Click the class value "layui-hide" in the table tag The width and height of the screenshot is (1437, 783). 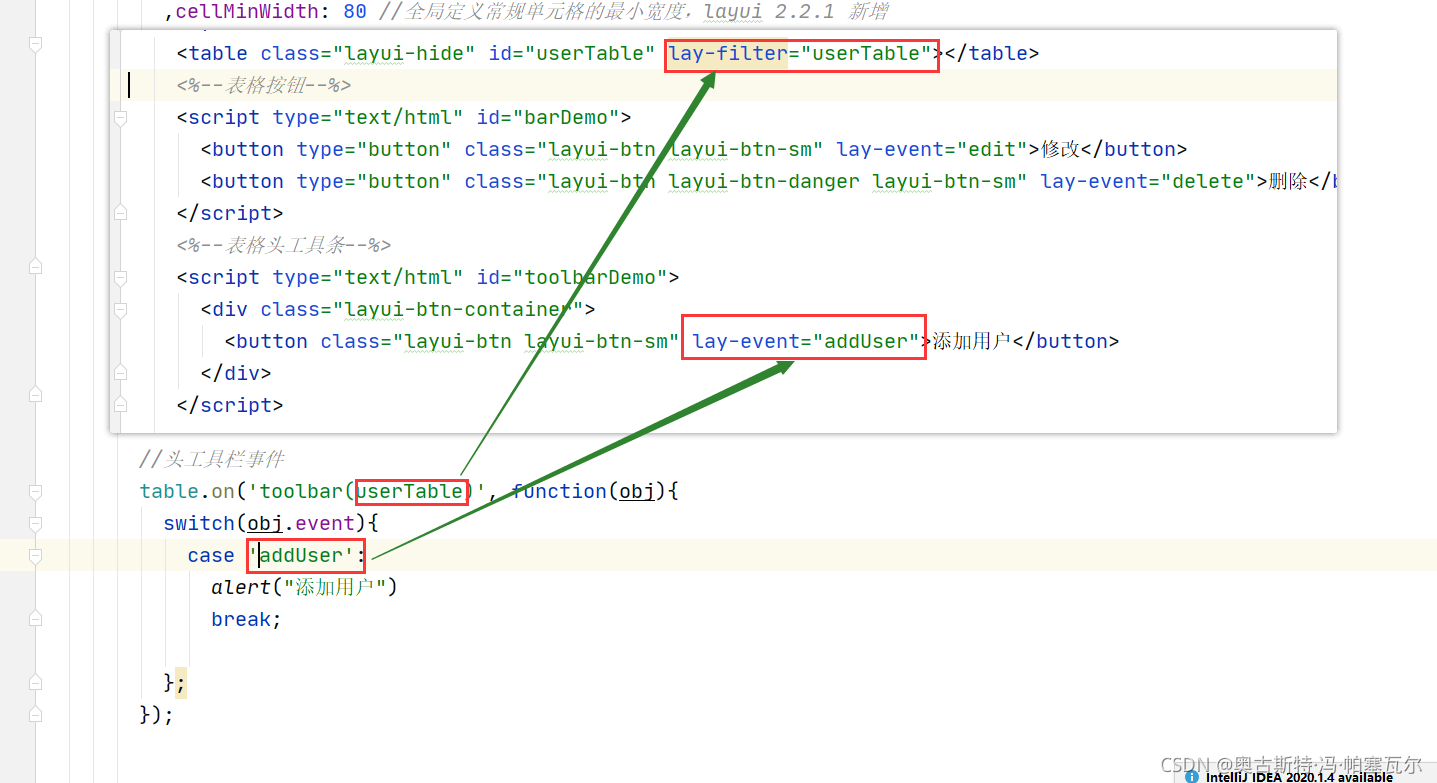[403, 53]
